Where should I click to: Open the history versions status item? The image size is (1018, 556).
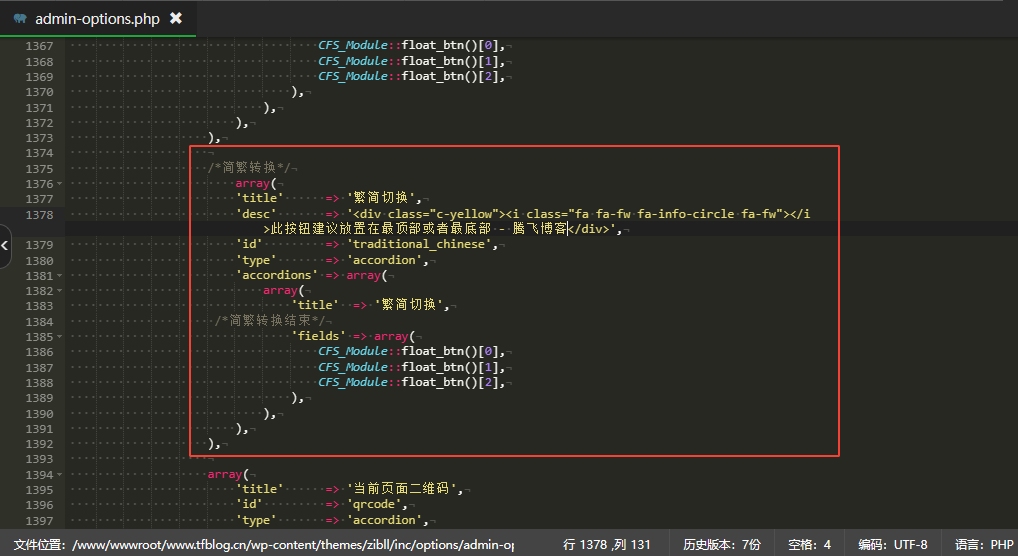coord(722,544)
